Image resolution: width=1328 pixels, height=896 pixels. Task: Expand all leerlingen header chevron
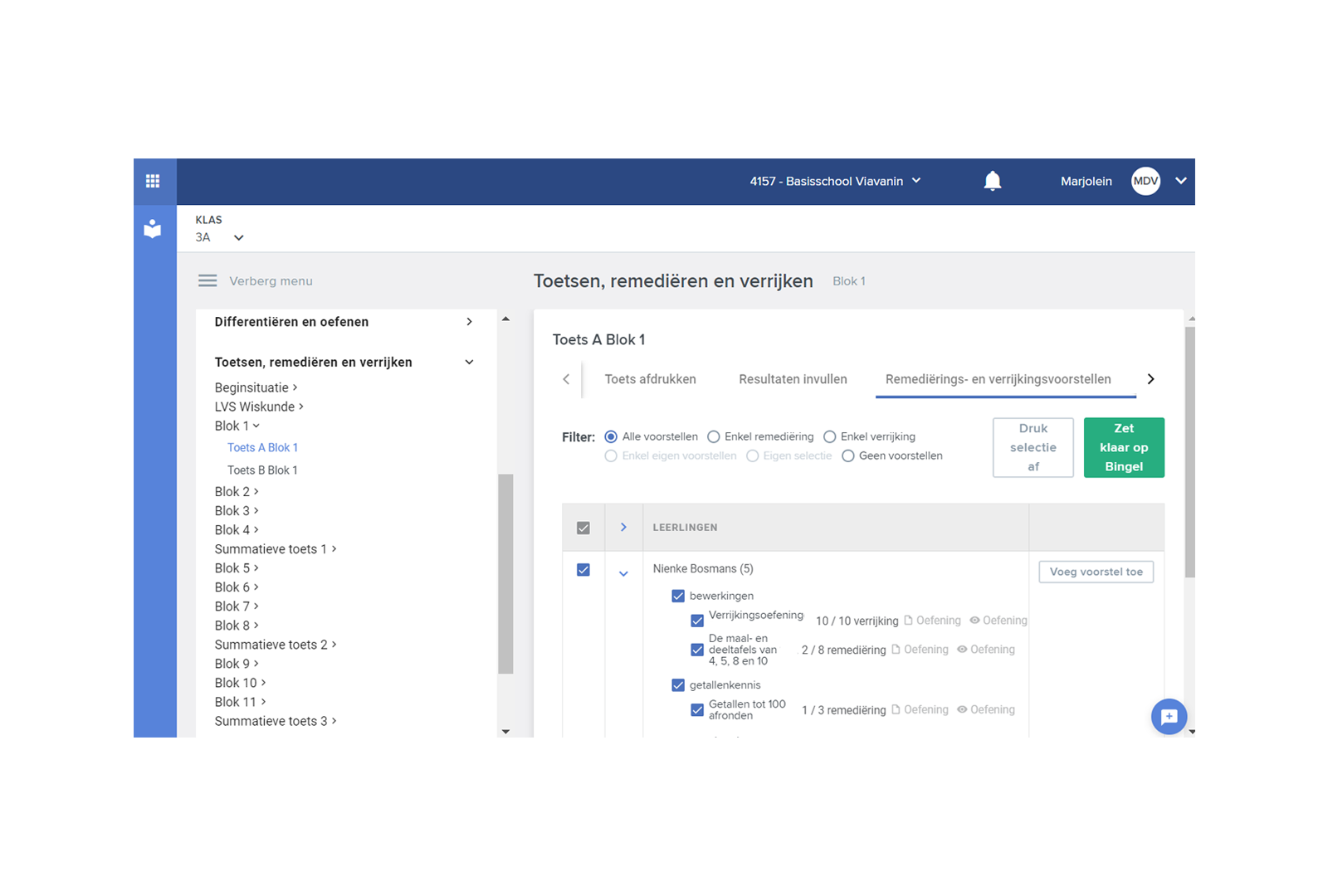tap(623, 528)
